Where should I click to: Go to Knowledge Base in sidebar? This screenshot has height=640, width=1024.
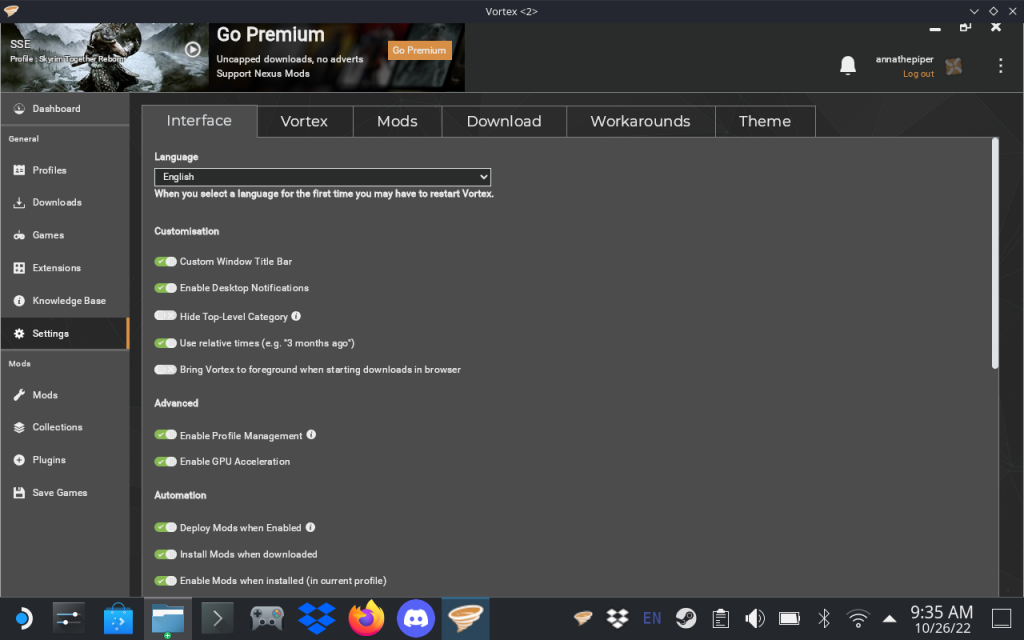pos(68,301)
